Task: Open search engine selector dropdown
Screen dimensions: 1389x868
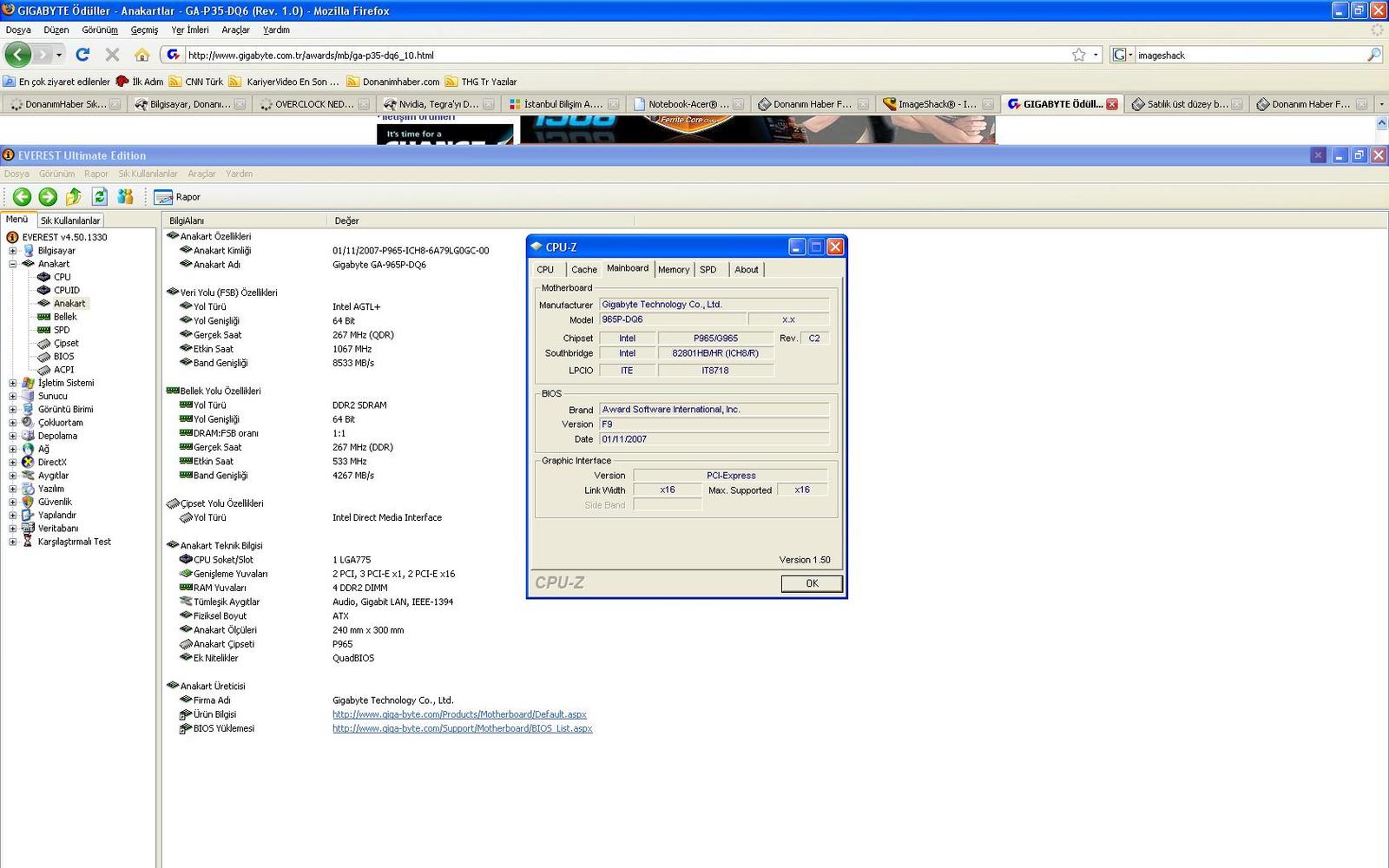Action: tap(1122, 55)
